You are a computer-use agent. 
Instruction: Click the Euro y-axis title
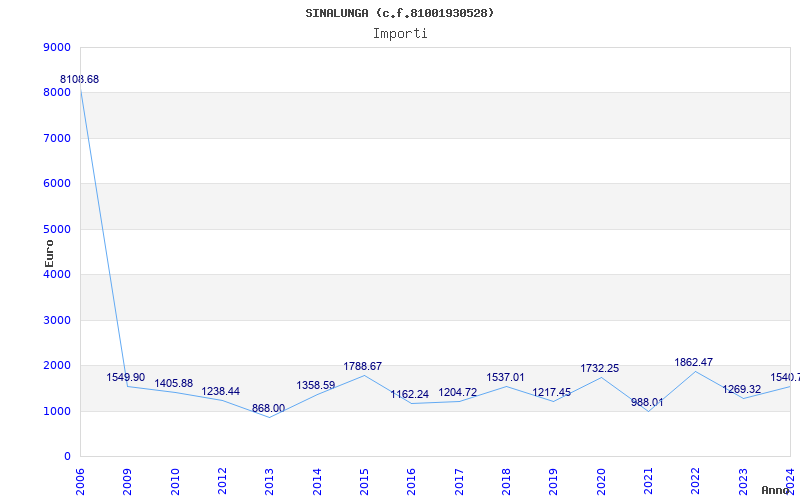pos(49,253)
